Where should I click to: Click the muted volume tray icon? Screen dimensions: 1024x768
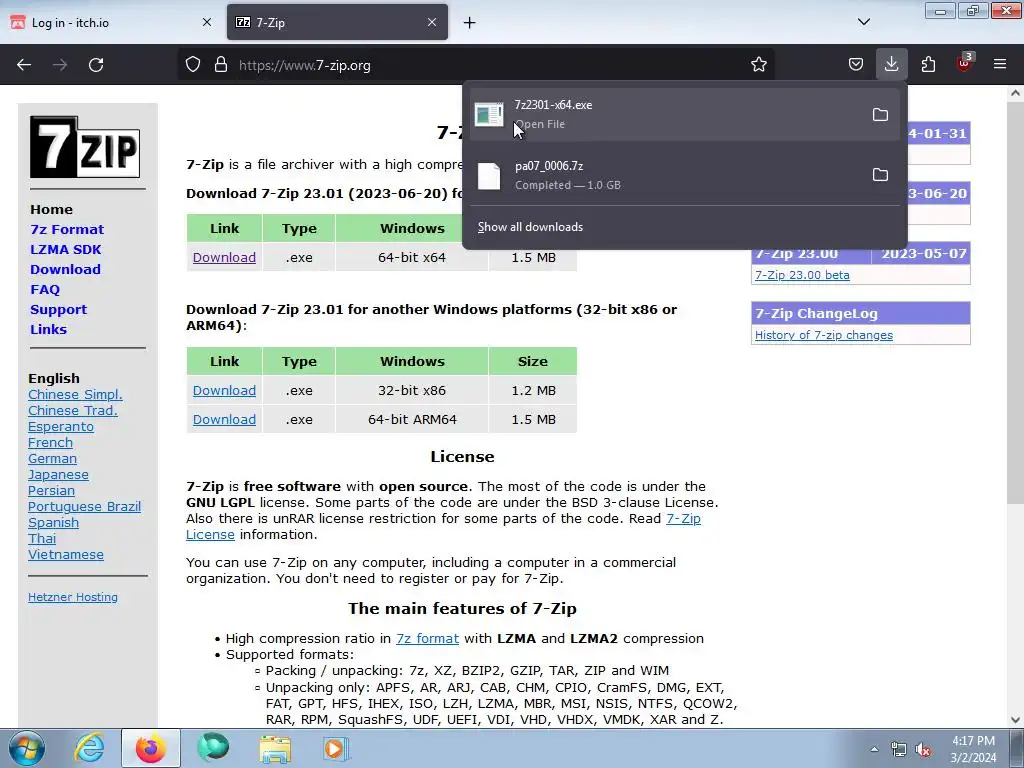923,750
